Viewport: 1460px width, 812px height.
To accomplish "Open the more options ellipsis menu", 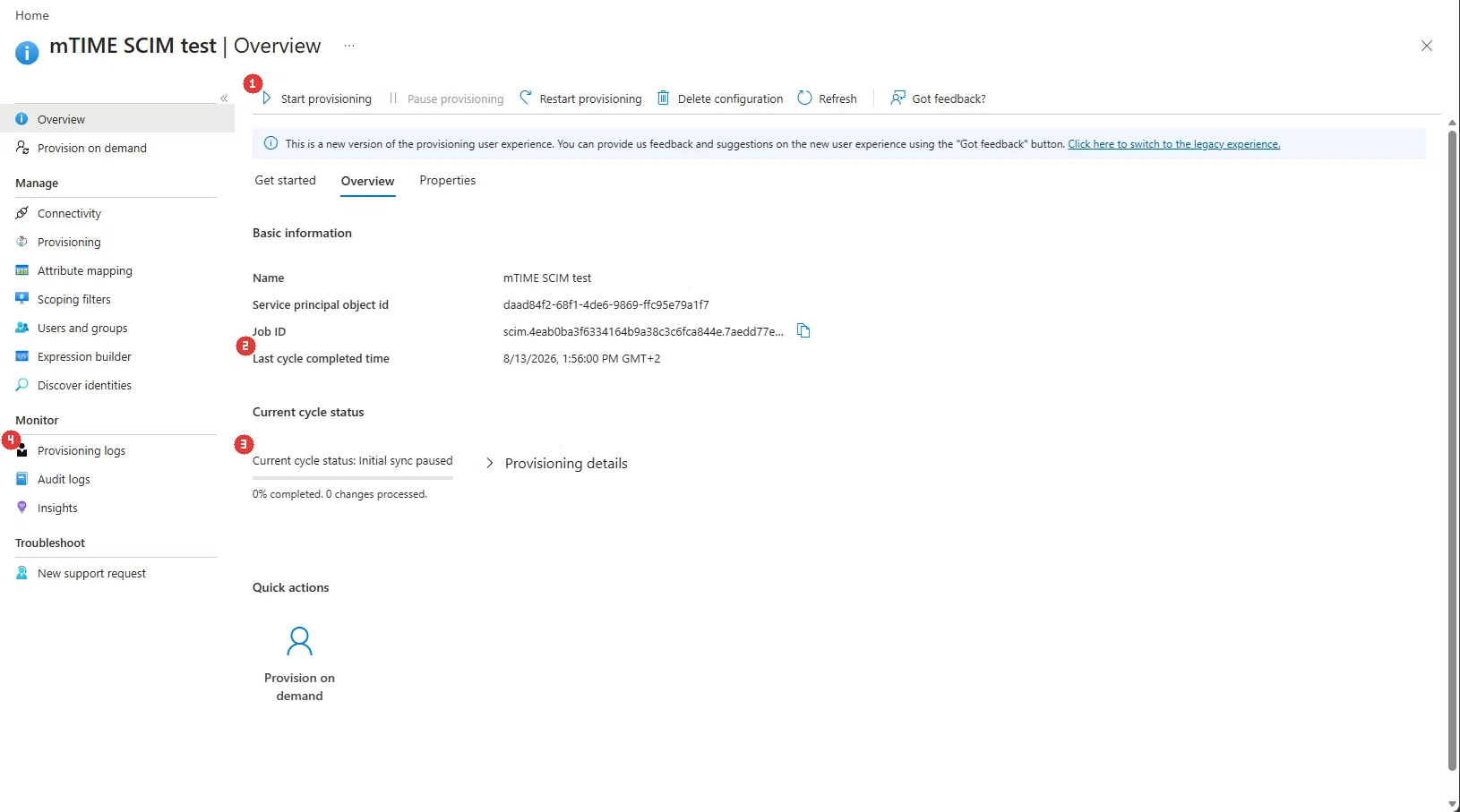I will pos(349,46).
